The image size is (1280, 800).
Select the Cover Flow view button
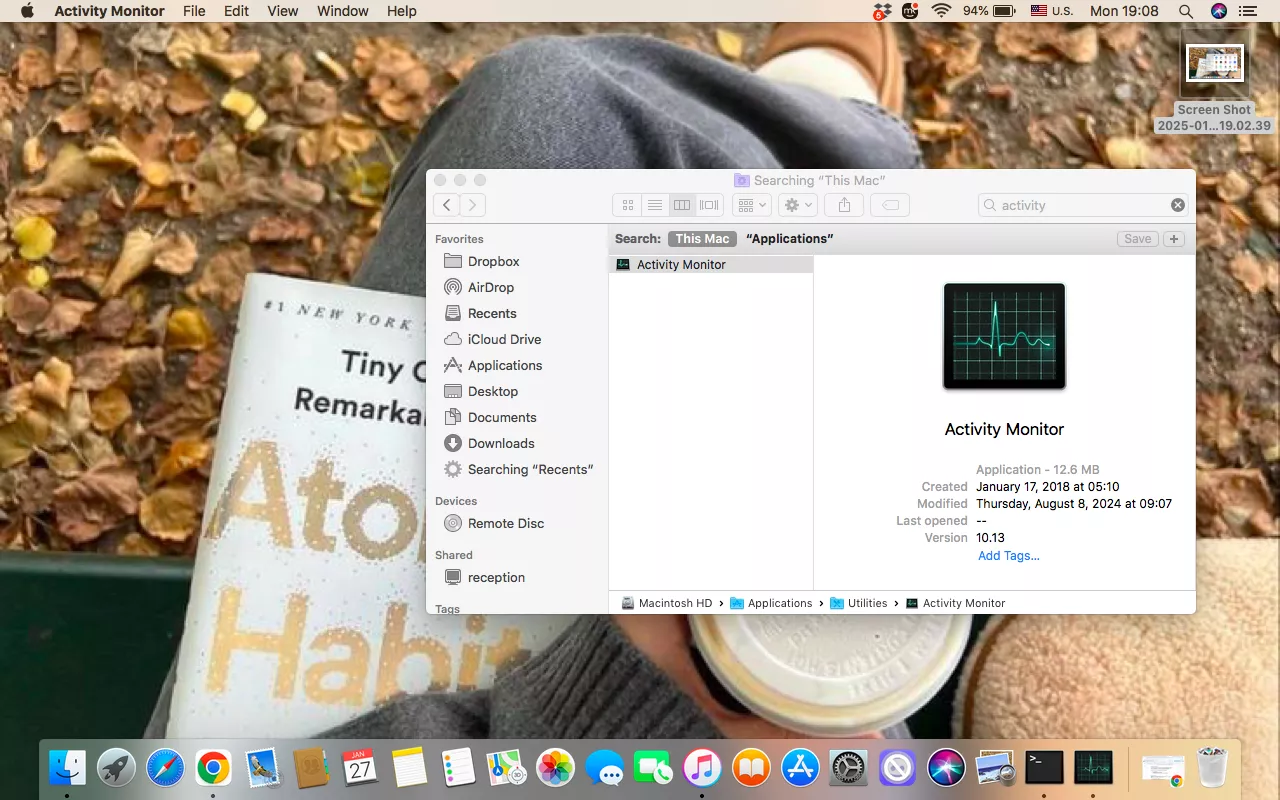tap(709, 205)
